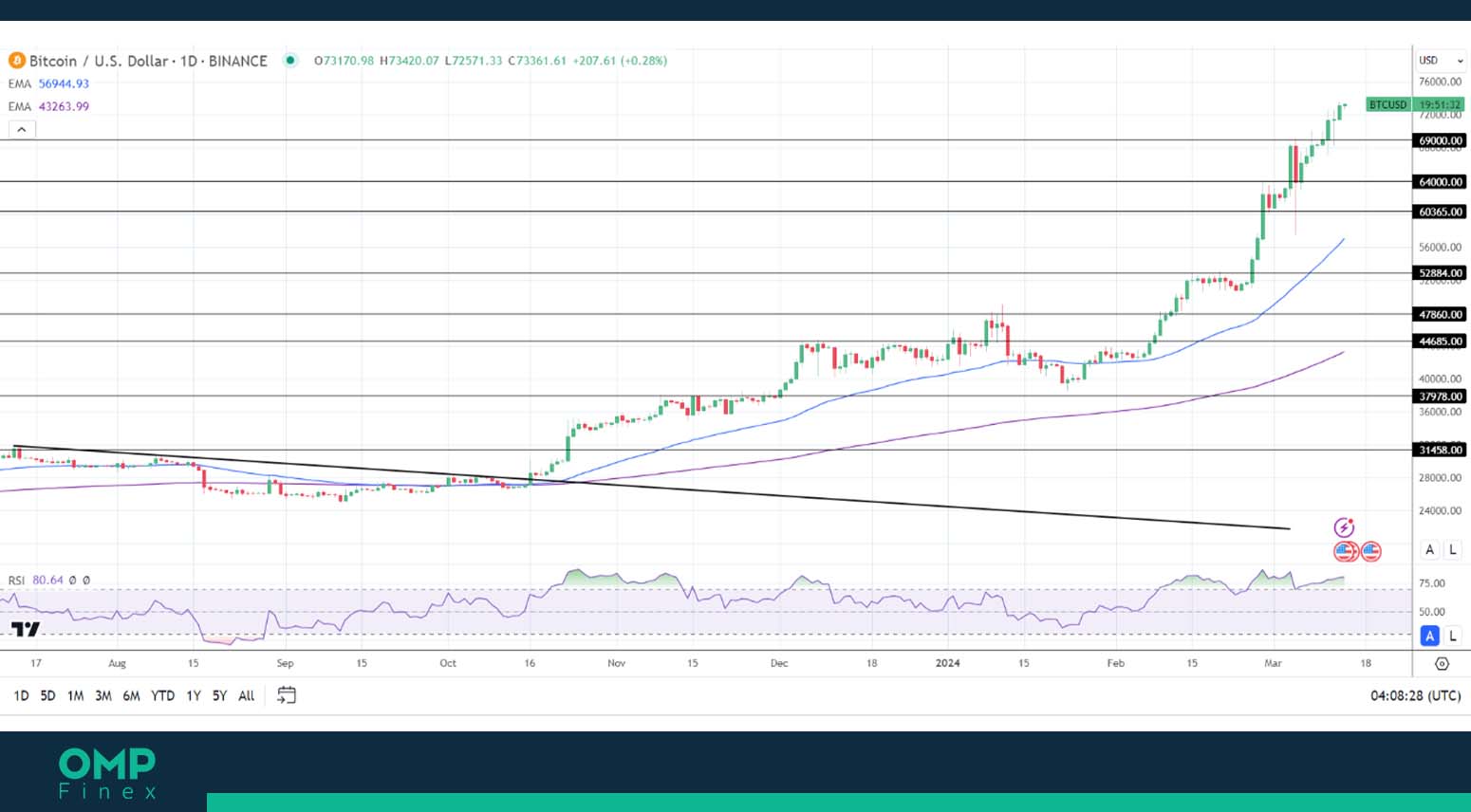Screen dimensions: 1471x812
Task: Select the 44685.00 horizontal line label
Action: (x=1440, y=341)
